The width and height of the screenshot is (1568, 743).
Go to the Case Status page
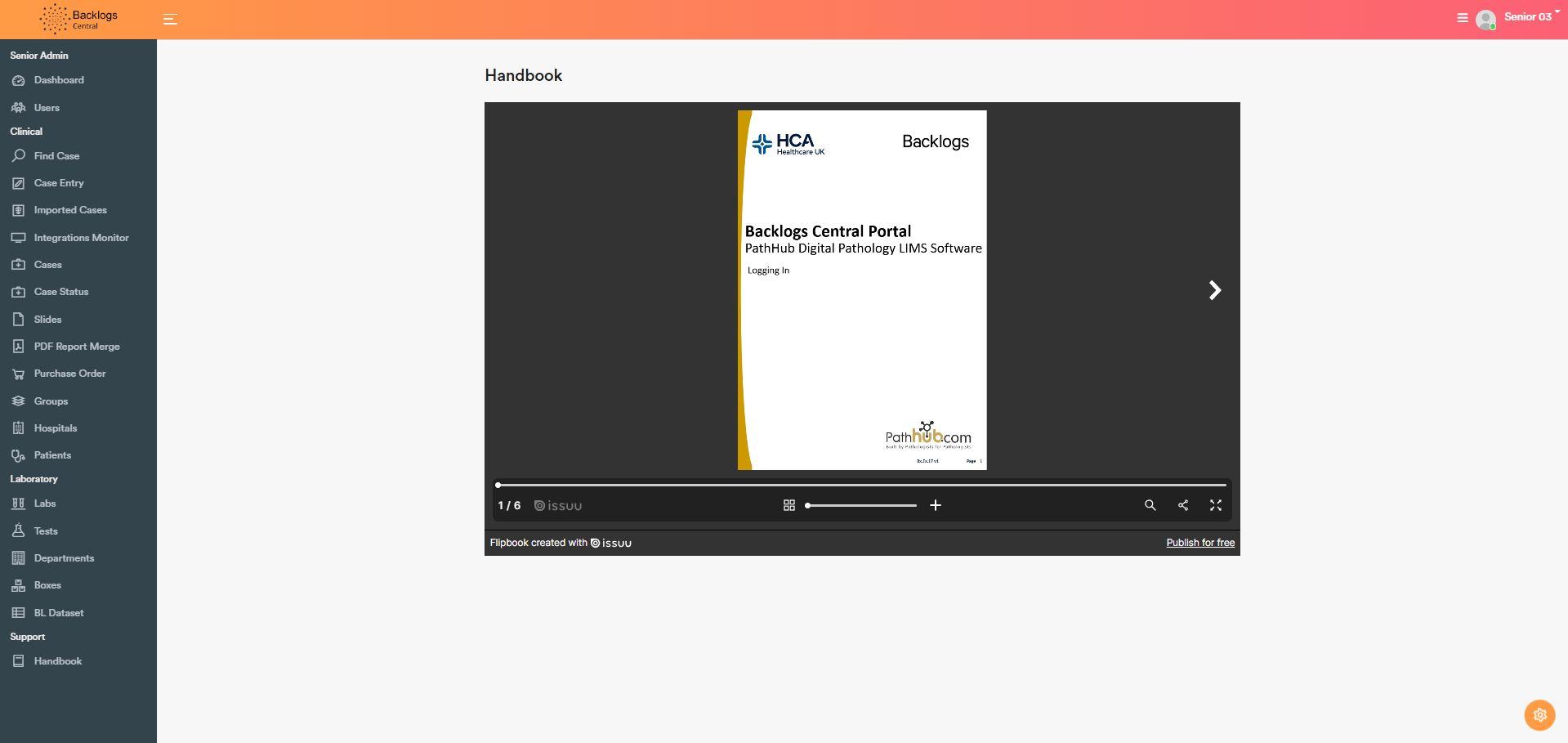[61, 292]
